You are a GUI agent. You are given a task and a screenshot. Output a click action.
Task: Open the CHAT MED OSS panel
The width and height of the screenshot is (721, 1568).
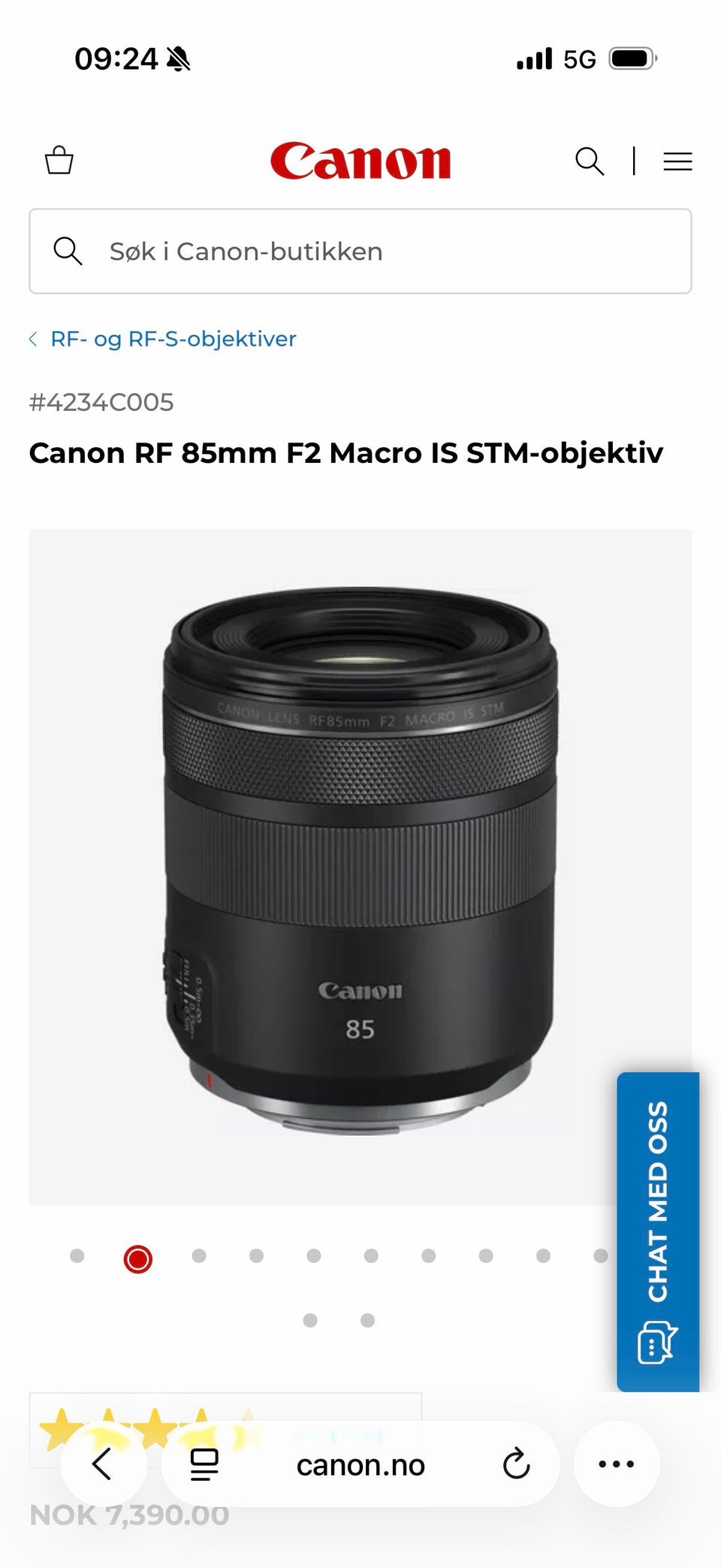tap(658, 1231)
